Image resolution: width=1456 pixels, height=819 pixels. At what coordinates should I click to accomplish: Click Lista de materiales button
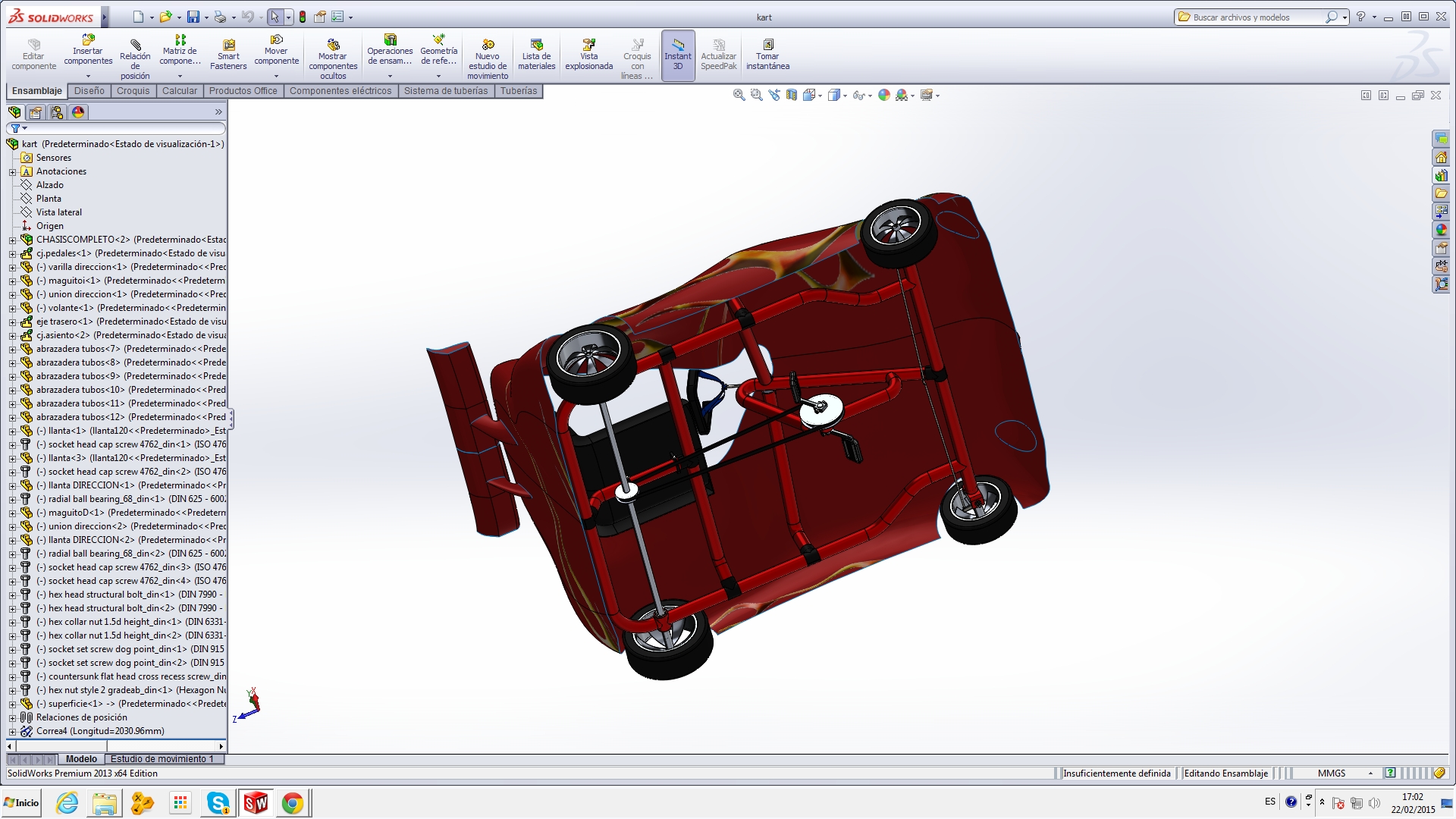[536, 55]
